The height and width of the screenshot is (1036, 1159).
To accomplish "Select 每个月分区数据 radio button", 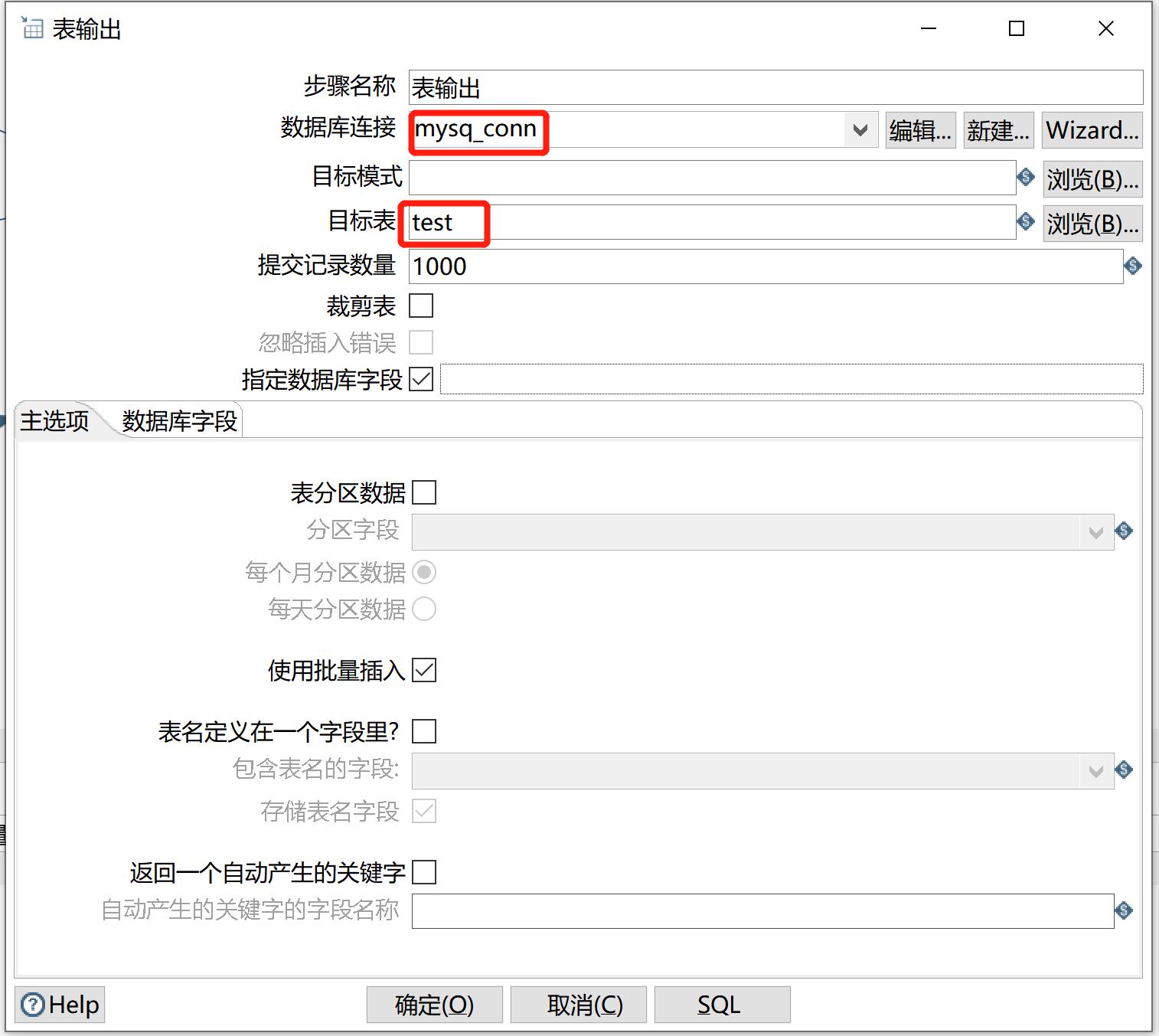I will pos(424,572).
